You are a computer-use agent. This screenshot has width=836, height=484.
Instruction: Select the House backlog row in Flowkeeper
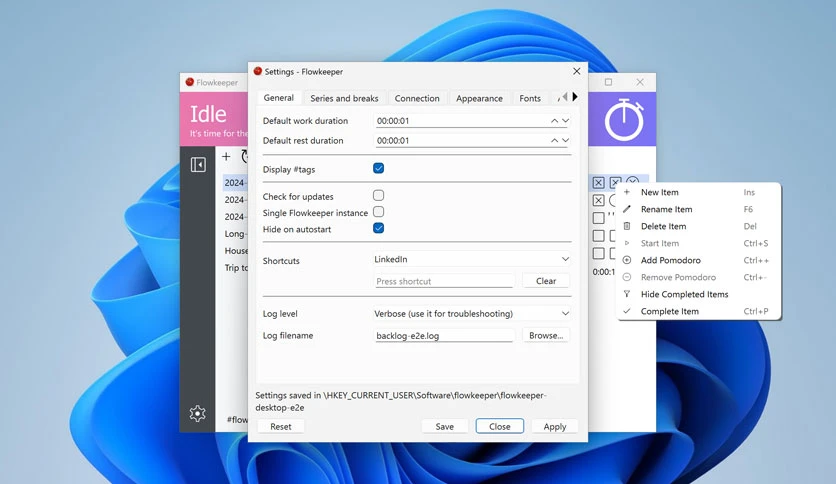pos(236,251)
